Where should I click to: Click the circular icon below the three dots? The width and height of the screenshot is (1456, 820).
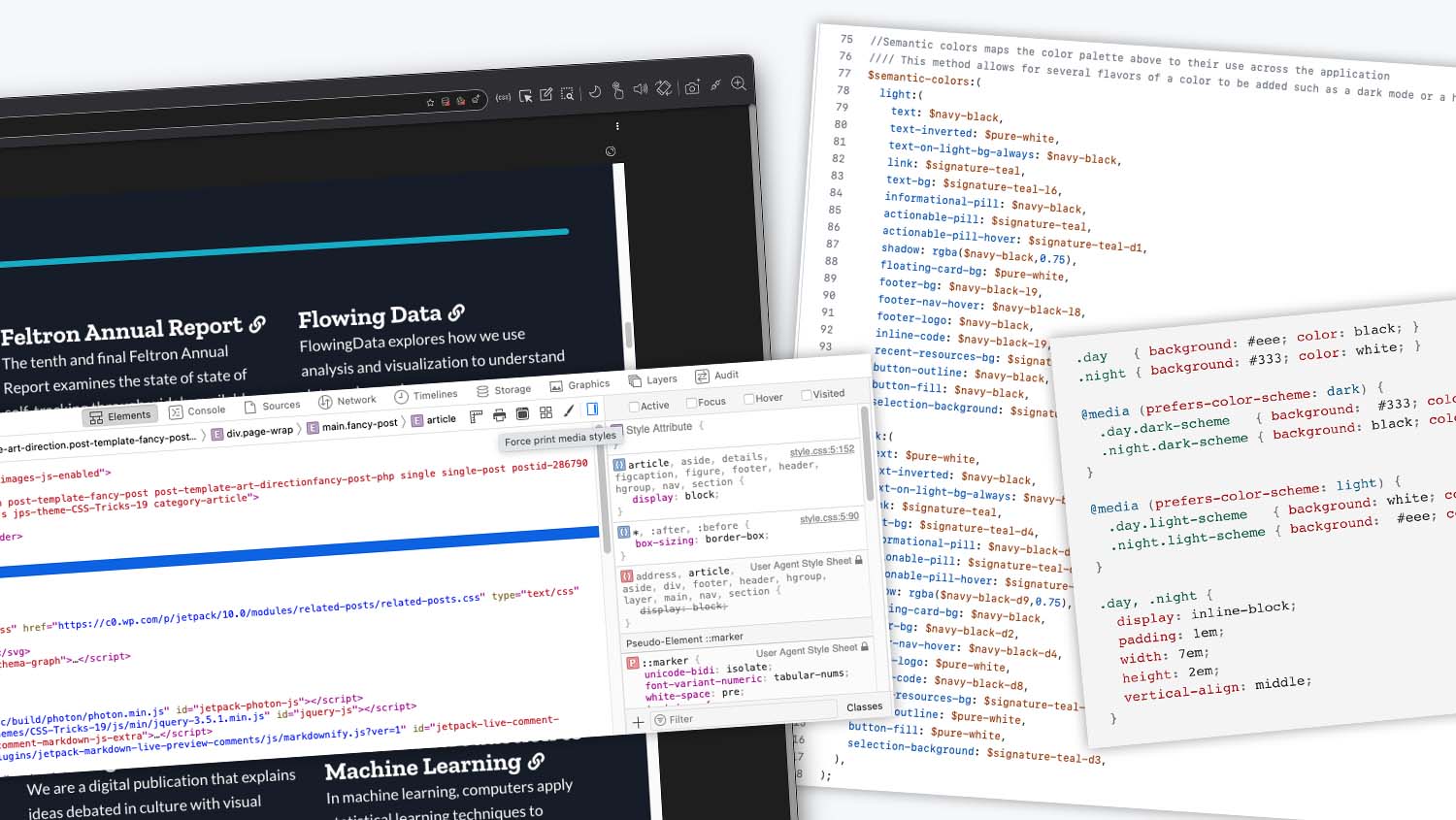[x=611, y=151]
